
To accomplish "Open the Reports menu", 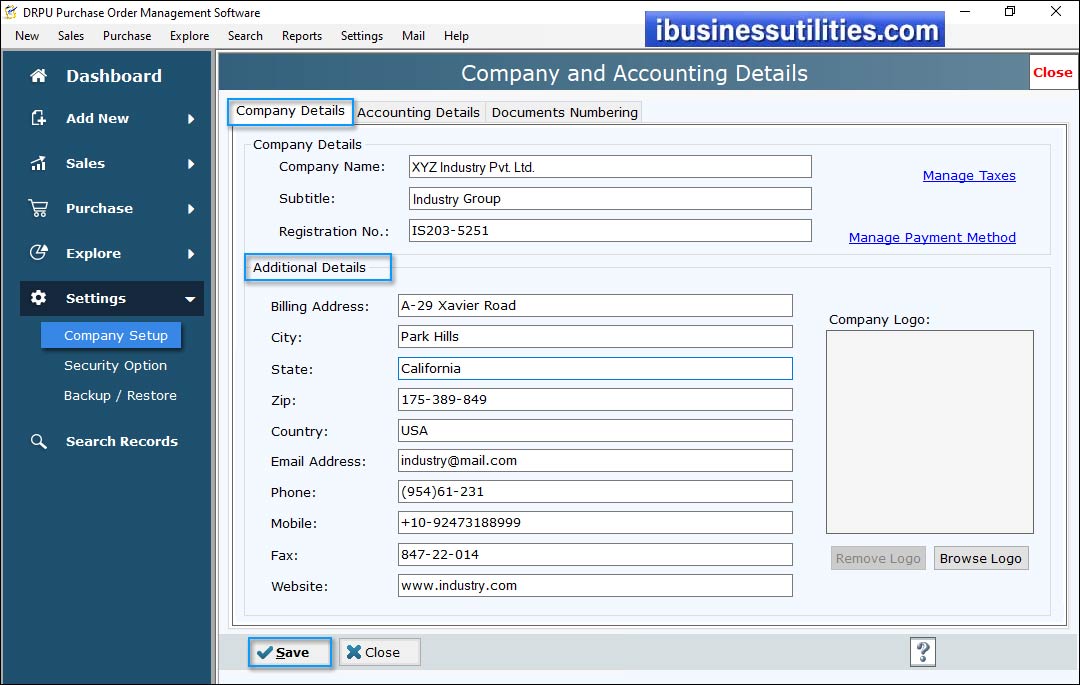I will 301,36.
